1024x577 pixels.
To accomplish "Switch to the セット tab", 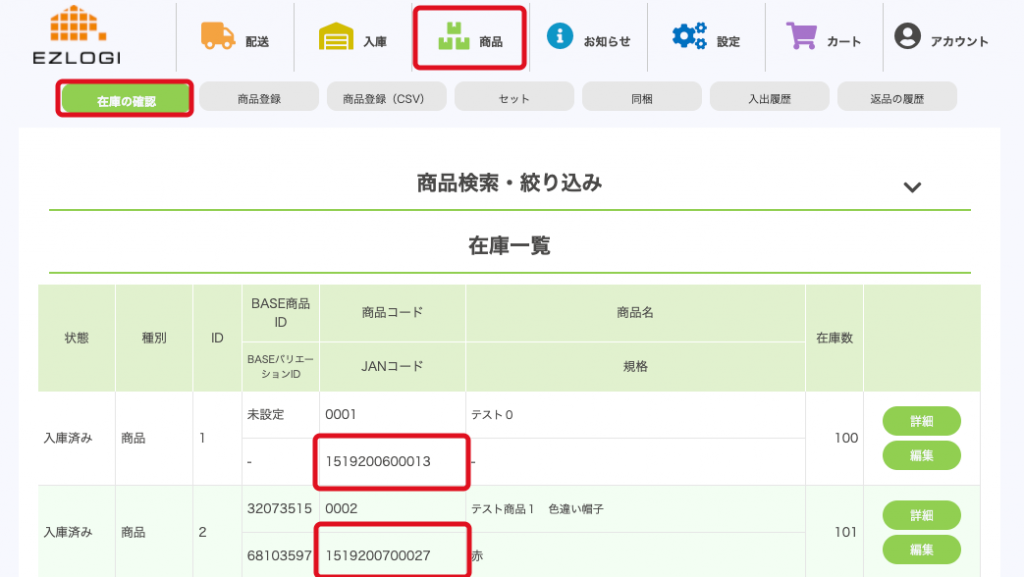I will tap(514, 98).
